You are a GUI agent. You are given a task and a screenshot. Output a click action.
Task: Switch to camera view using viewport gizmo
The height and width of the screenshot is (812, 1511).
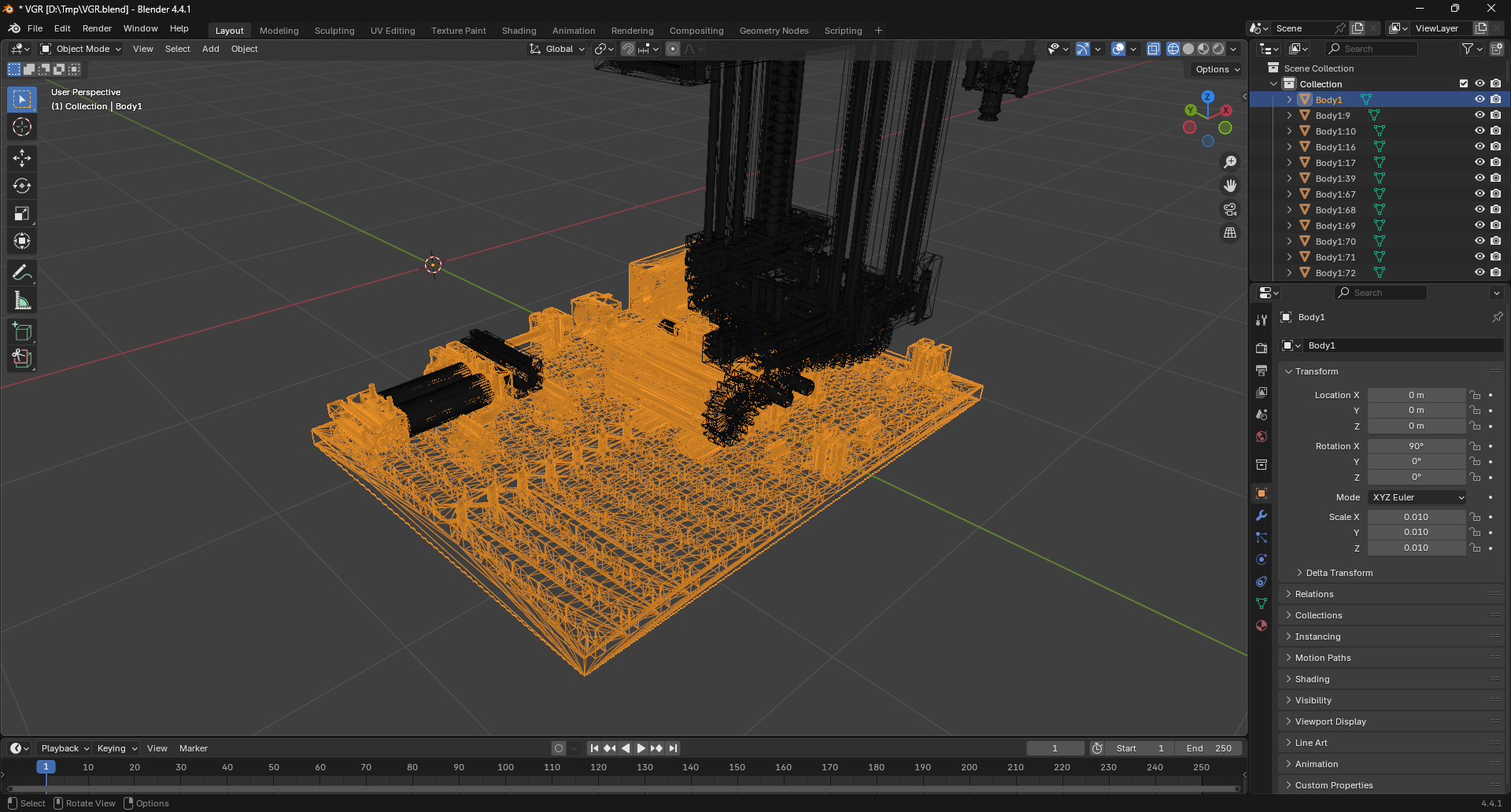click(1229, 209)
